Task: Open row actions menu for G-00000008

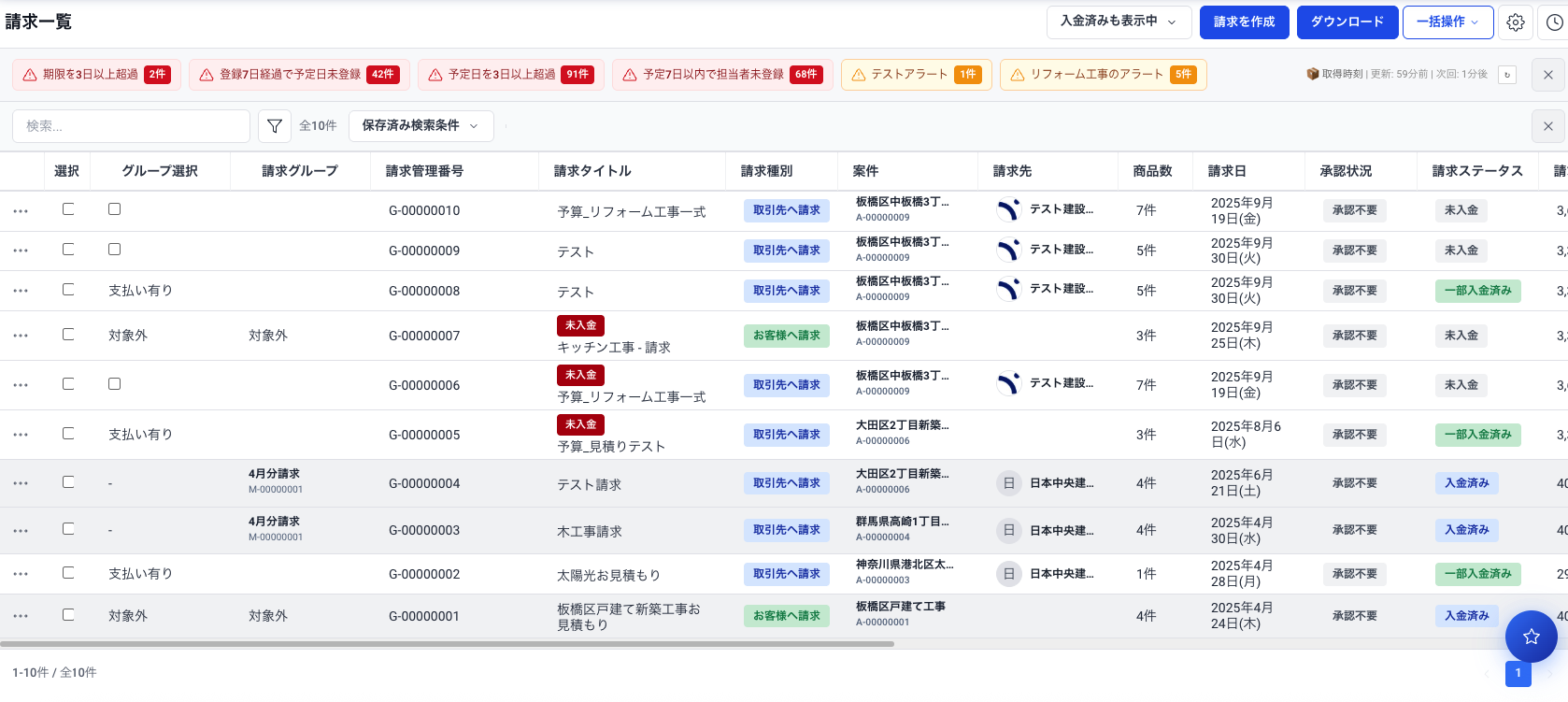Action: (21, 291)
